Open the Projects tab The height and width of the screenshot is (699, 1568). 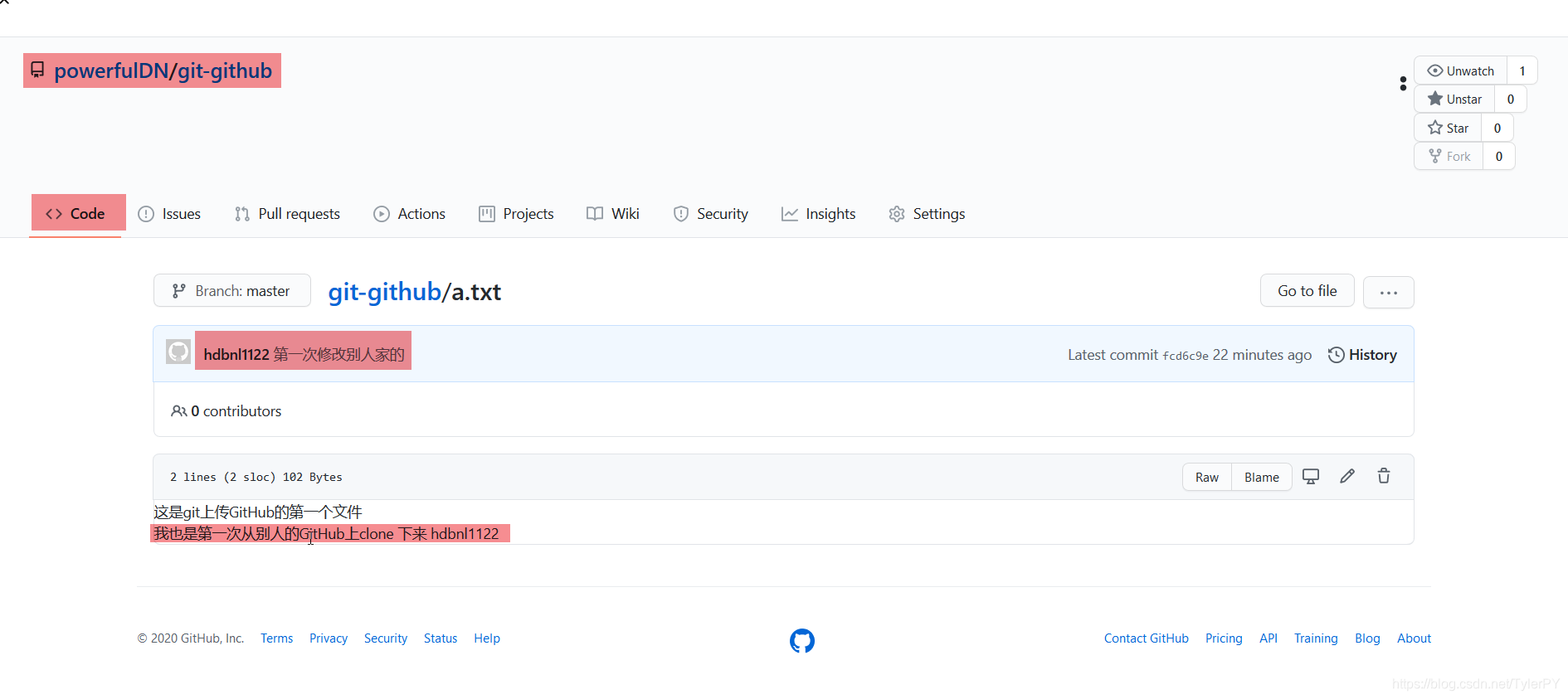click(x=516, y=214)
